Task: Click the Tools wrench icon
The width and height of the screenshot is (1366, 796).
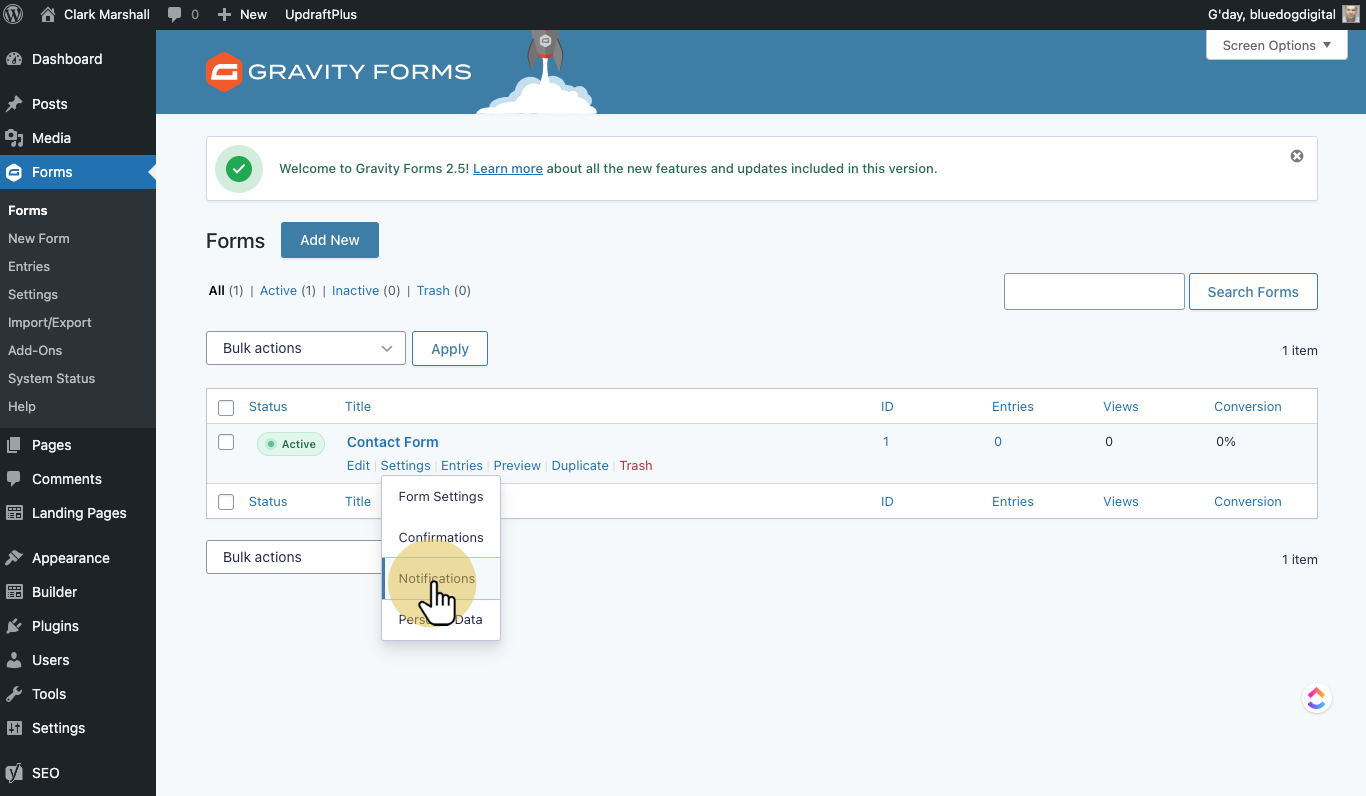Action: 14,694
